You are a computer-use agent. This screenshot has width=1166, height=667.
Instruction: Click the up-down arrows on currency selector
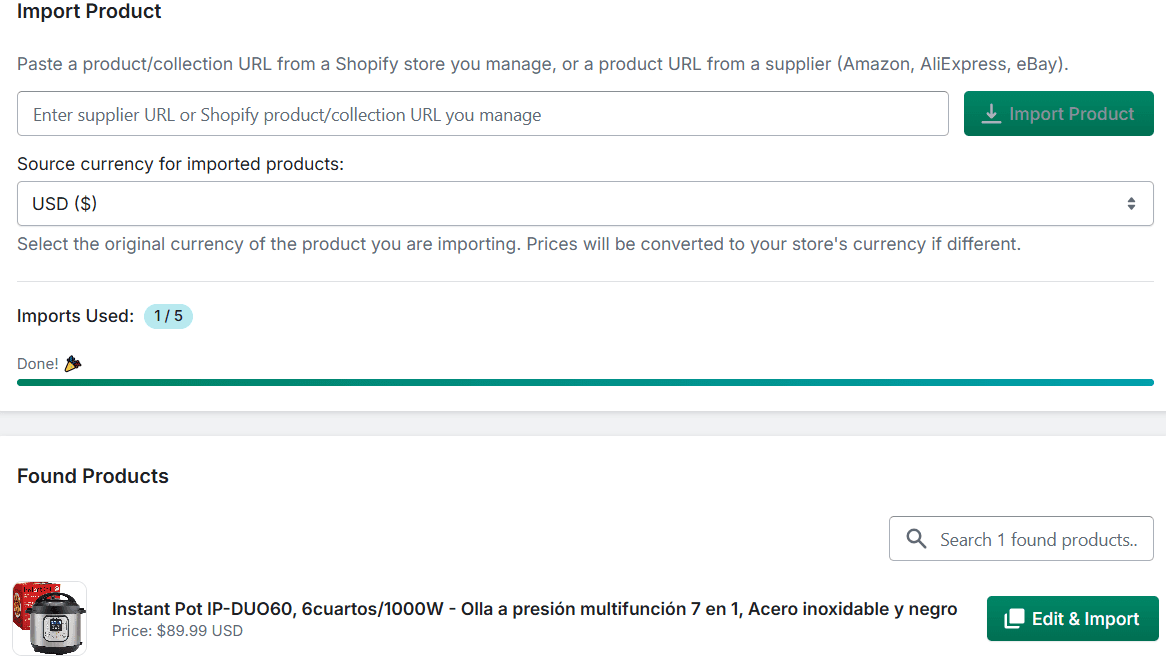pos(1132,203)
